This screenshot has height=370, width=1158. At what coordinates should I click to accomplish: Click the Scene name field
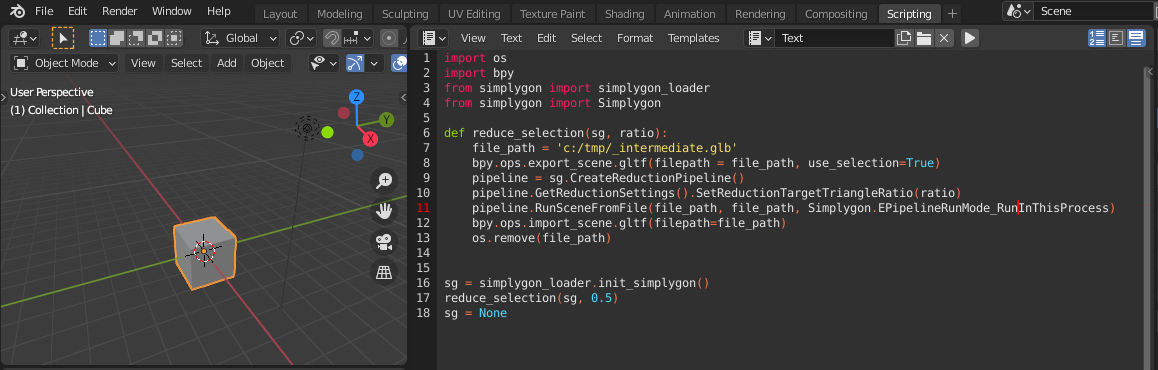pos(1095,11)
